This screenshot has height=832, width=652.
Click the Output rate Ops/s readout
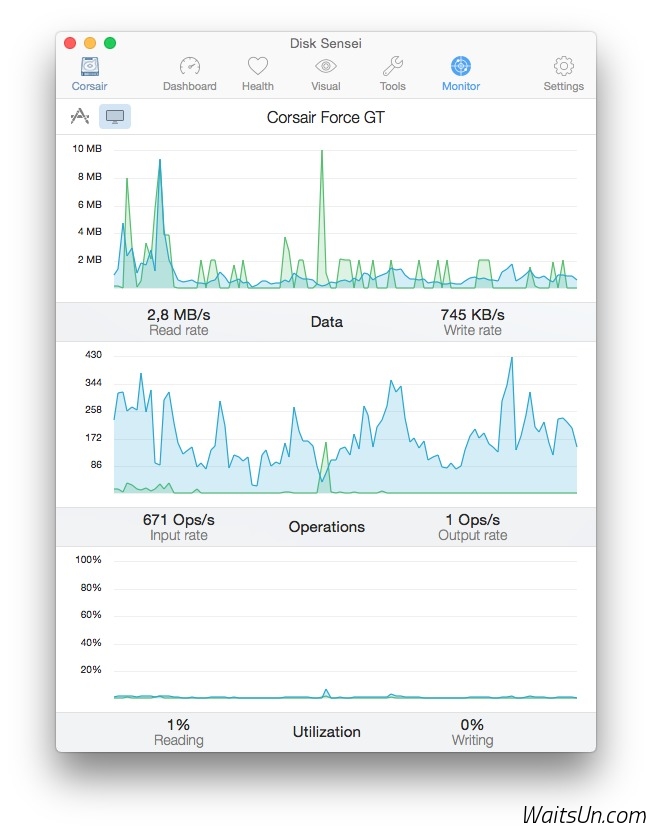coord(473,520)
